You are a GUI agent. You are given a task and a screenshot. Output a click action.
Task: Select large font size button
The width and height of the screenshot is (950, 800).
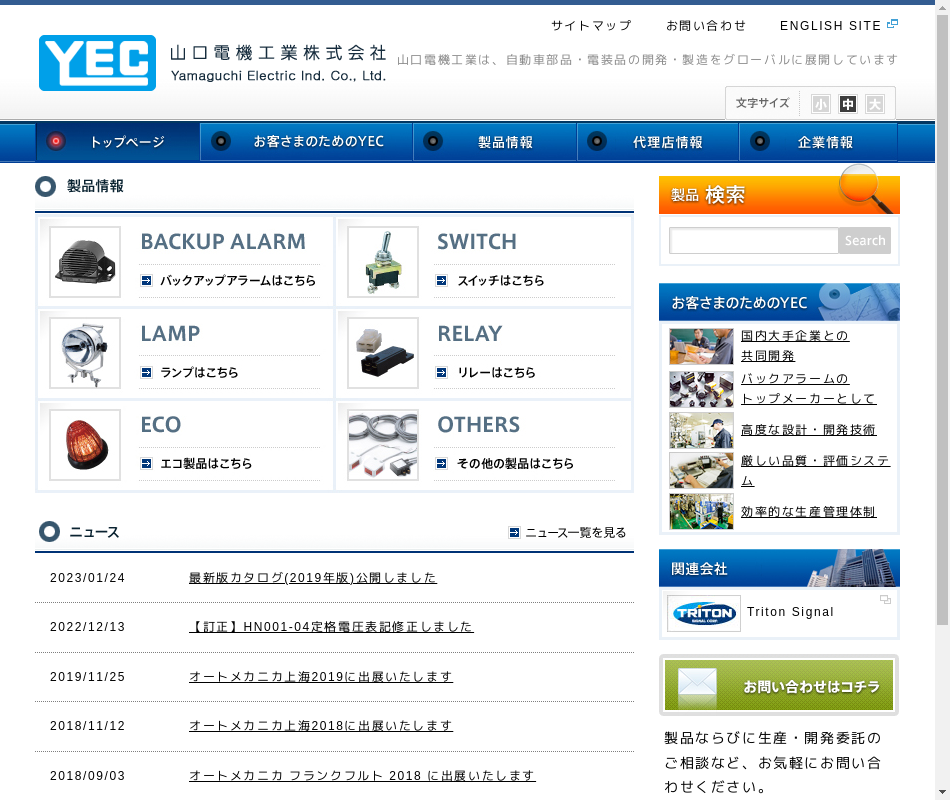point(875,104)
